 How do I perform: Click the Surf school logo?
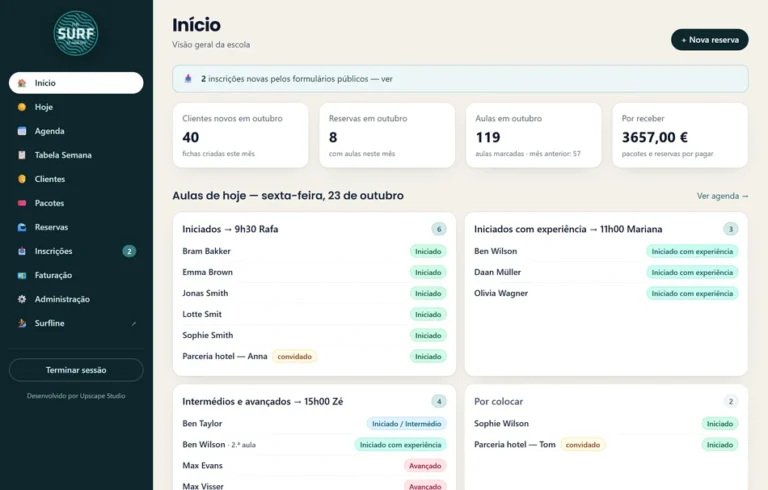[76, 33]
